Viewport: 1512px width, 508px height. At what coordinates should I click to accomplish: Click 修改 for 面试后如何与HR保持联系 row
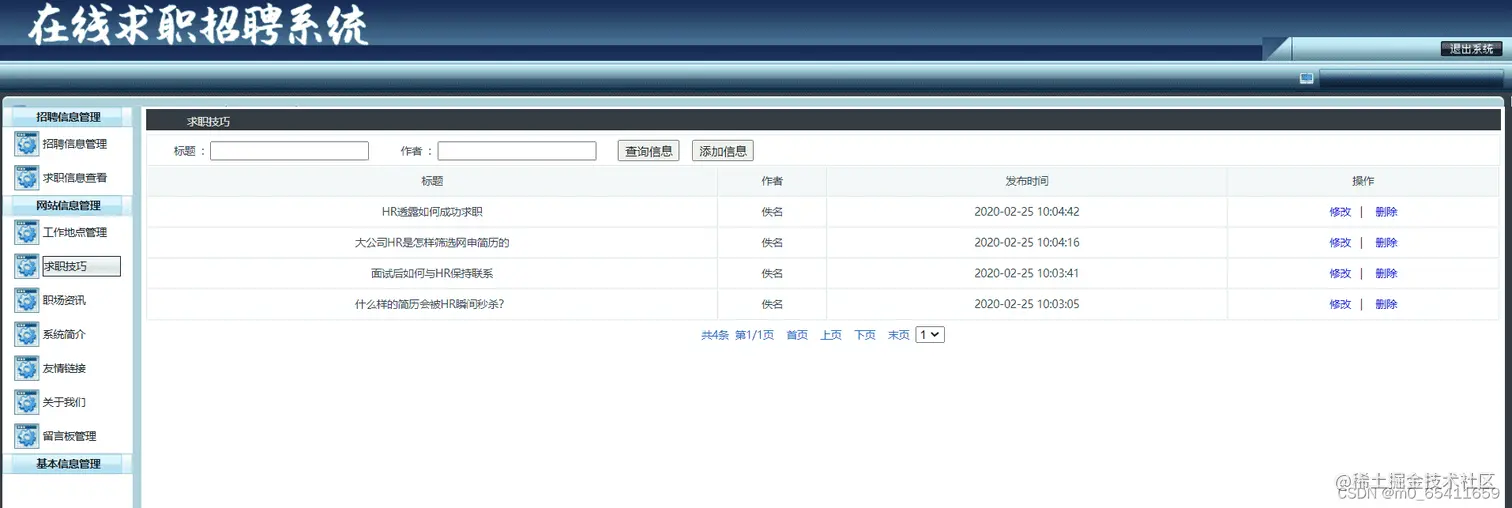(x=1340, y=274)
